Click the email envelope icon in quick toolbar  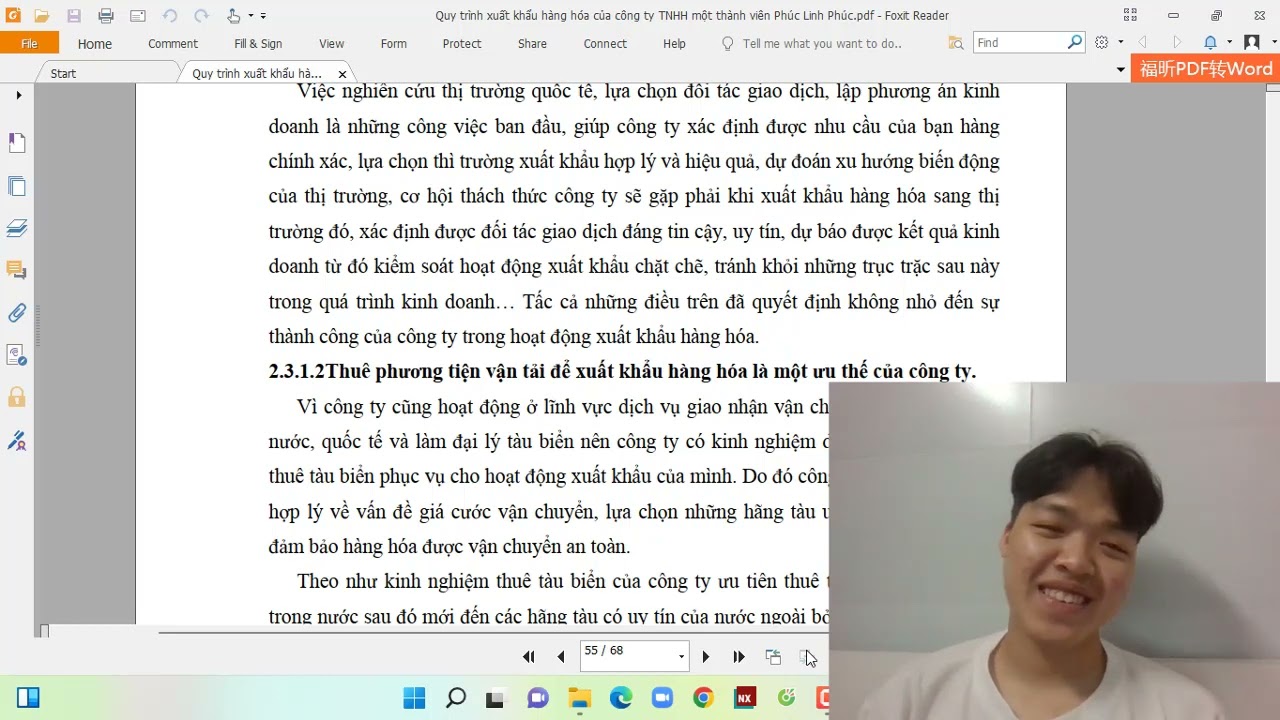point(138,16)
